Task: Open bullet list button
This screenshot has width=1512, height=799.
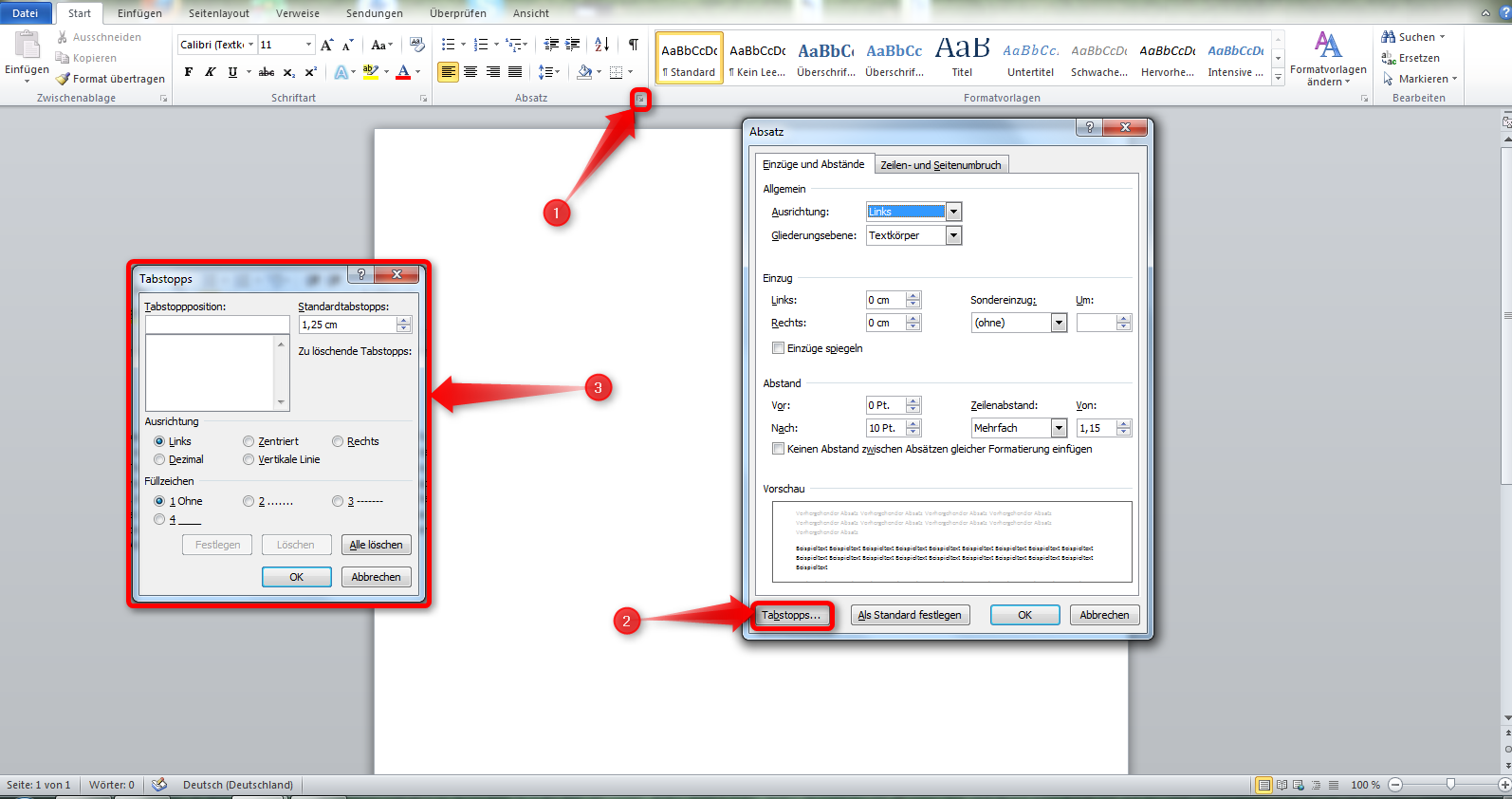Action: point(449,45)
